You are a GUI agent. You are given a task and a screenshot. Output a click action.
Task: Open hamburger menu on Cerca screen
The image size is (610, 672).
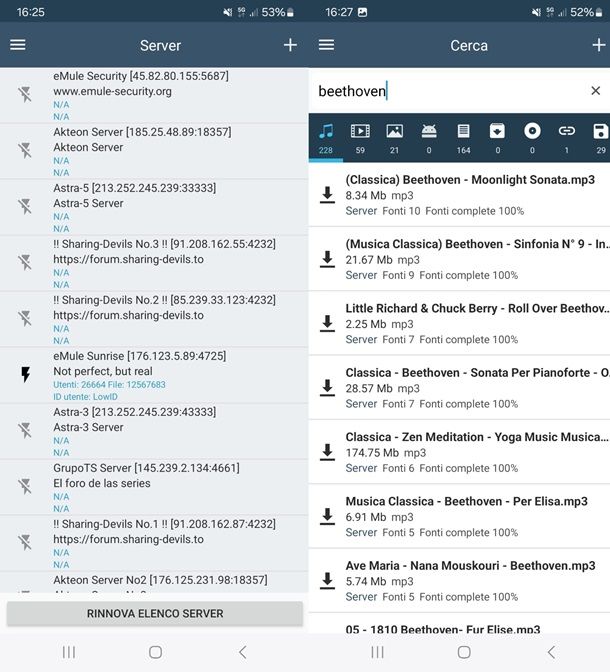(326, 45)
